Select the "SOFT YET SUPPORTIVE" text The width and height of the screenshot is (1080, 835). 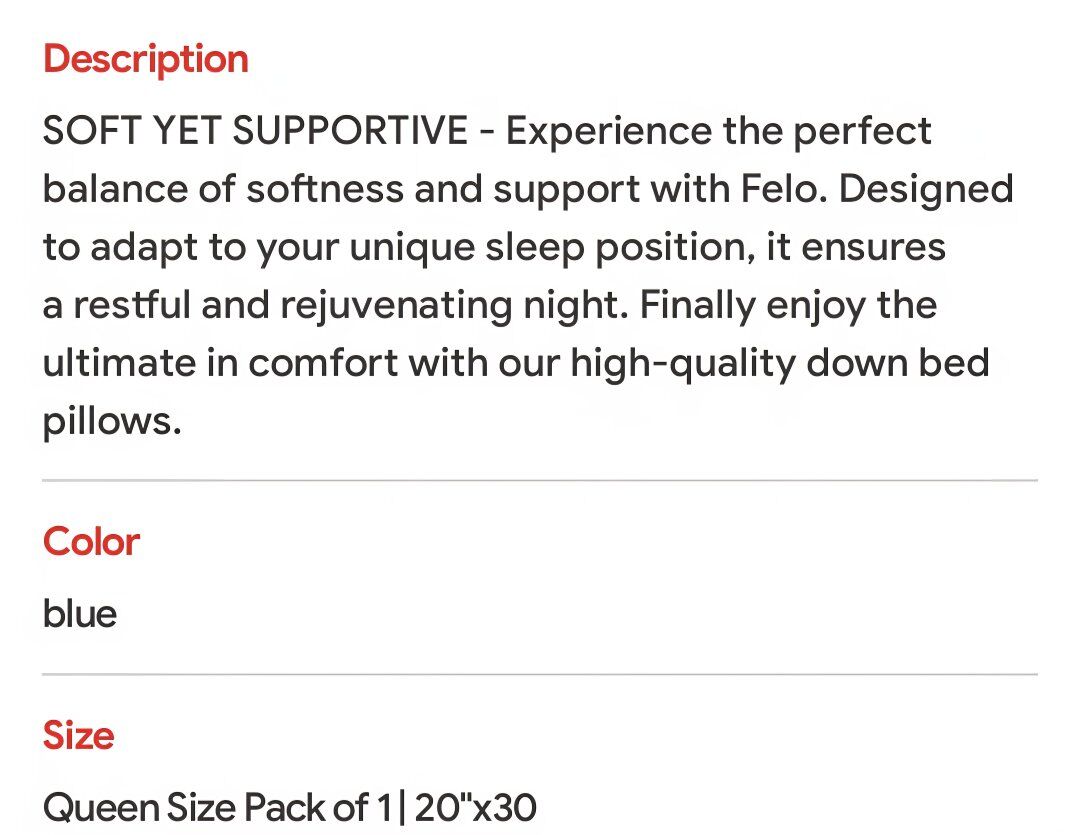(x=254, y=131)
